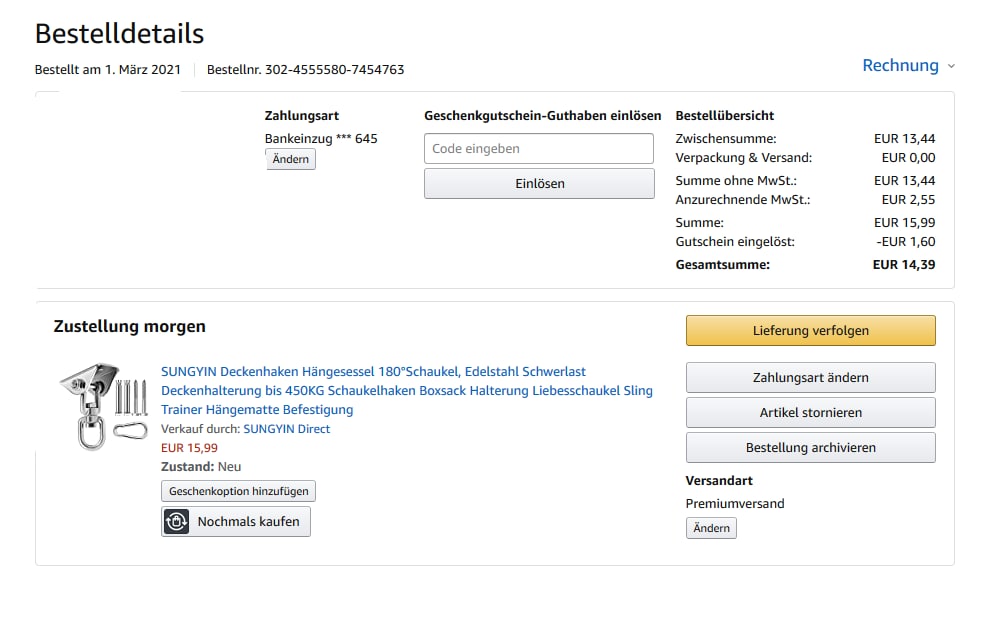Click the chevron arrow next to Rechnung

pyautogui.click(x=951, y=66)
